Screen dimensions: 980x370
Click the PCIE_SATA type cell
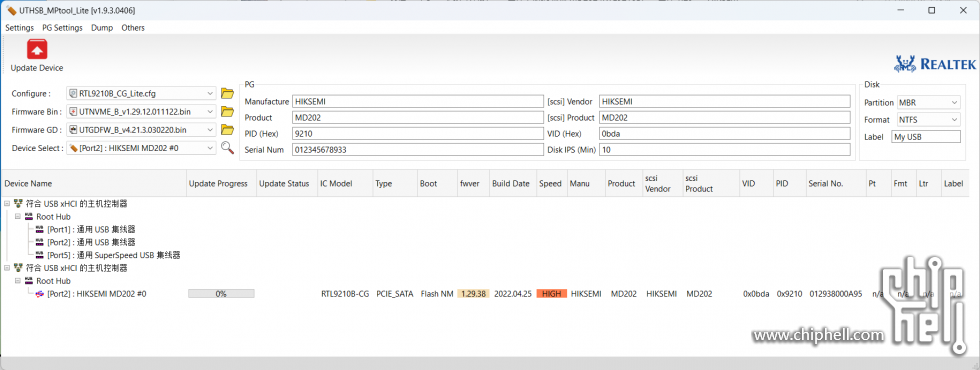pyautogui.click(x=394, y=294)
